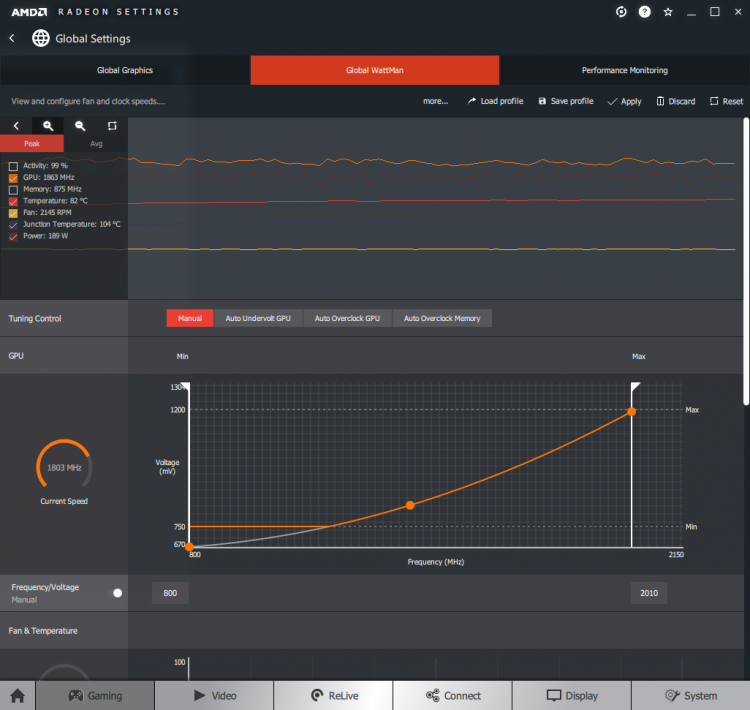Zoom out on the monitoring graph
750x710 pixels.
click(80, 126)
